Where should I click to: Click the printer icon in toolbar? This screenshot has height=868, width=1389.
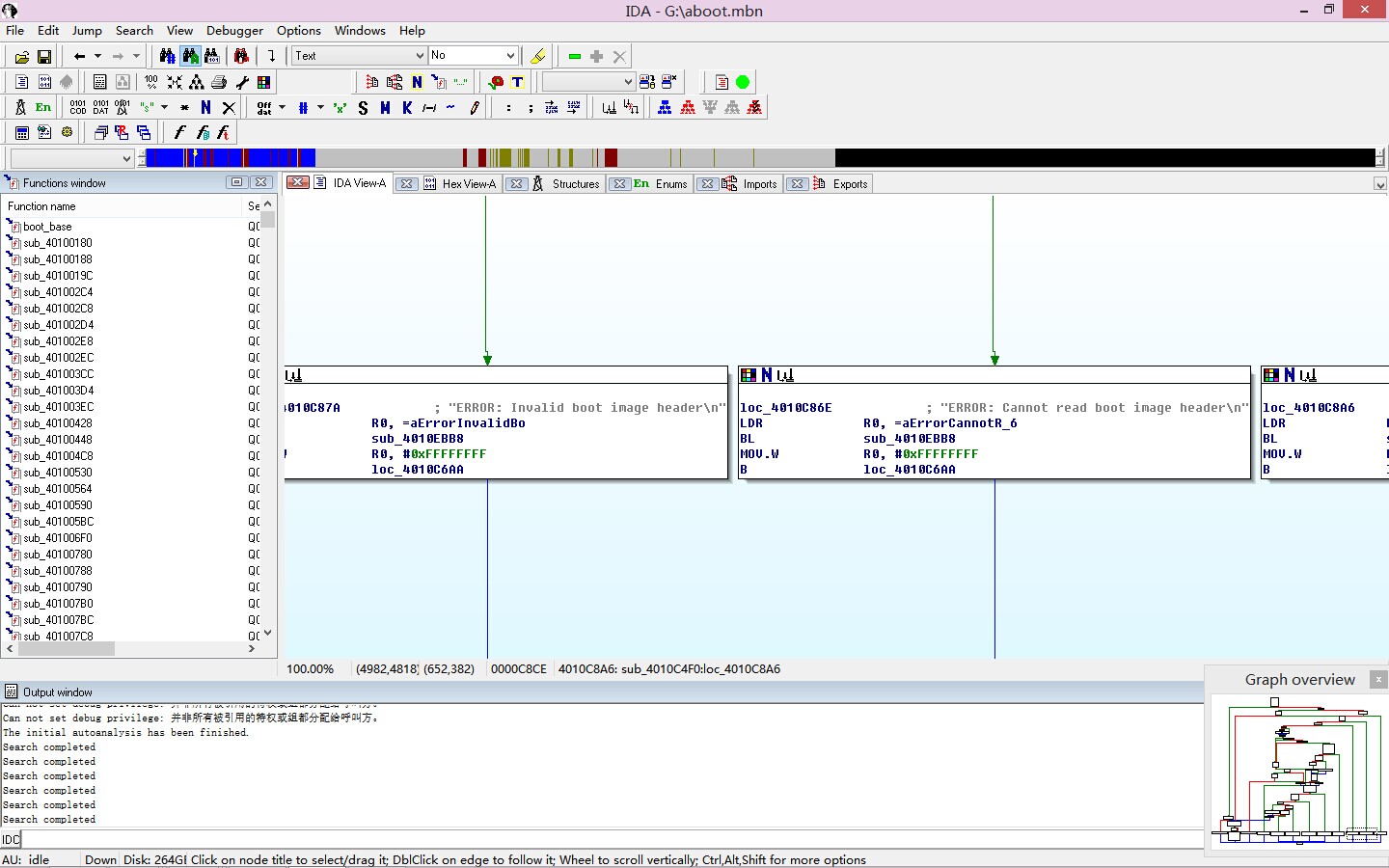coord(219,82)
